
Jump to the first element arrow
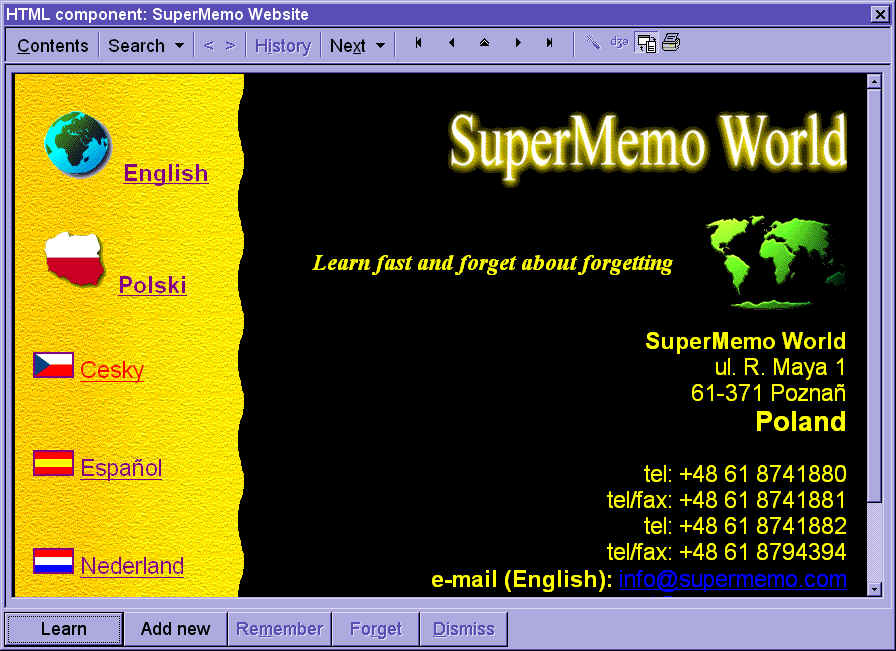coord(419,43)
